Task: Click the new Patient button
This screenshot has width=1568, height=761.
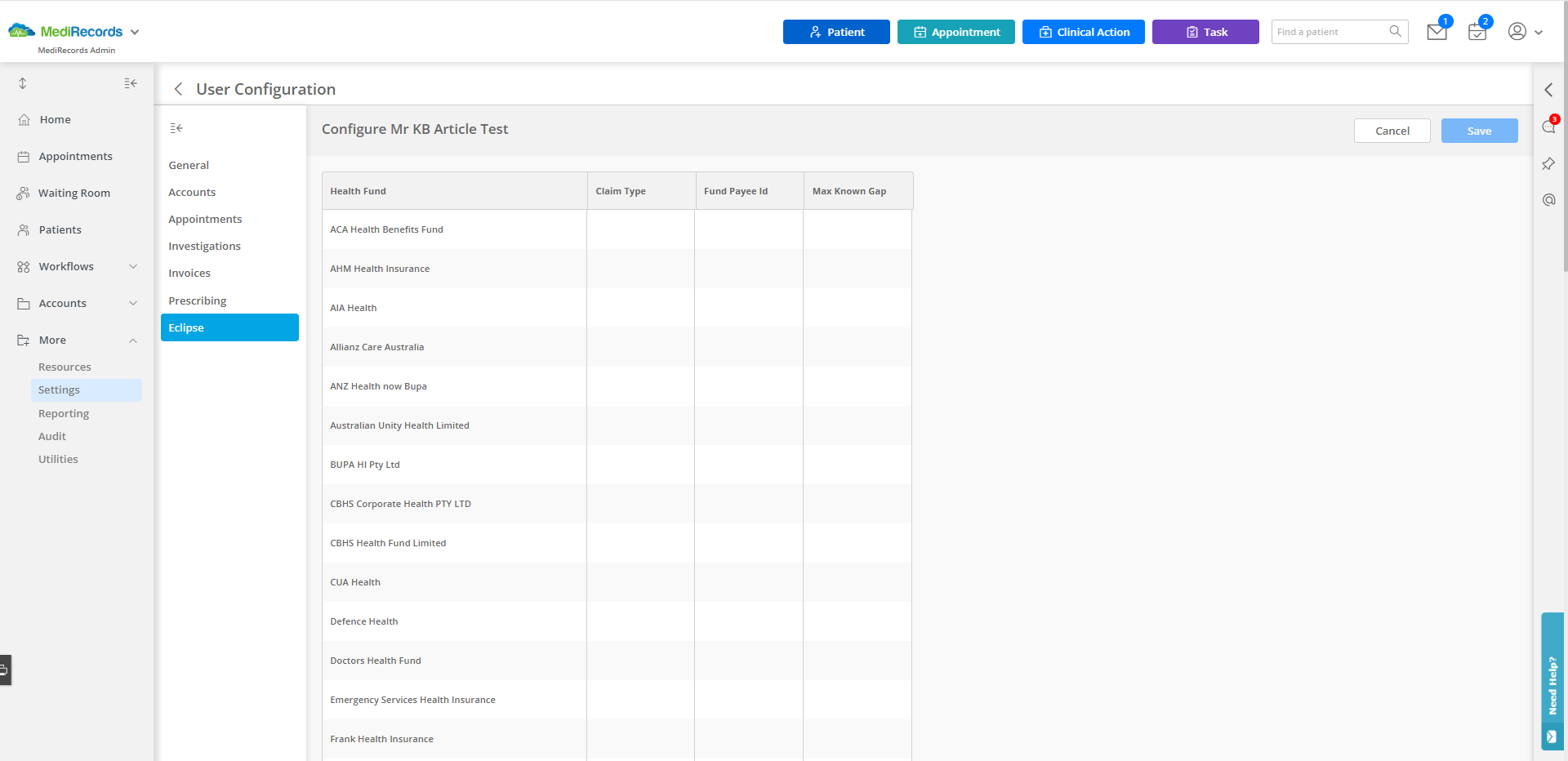Action: pyautogui.click(x=836, y=32)
